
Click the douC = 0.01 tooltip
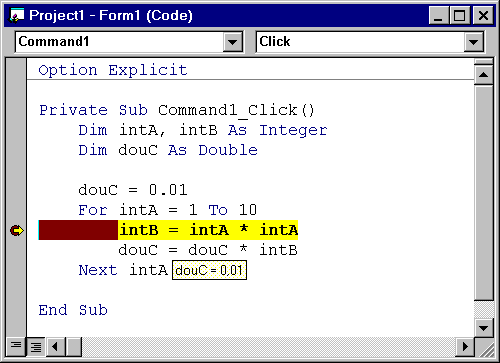pyautogui.click(x=209, y=270)
